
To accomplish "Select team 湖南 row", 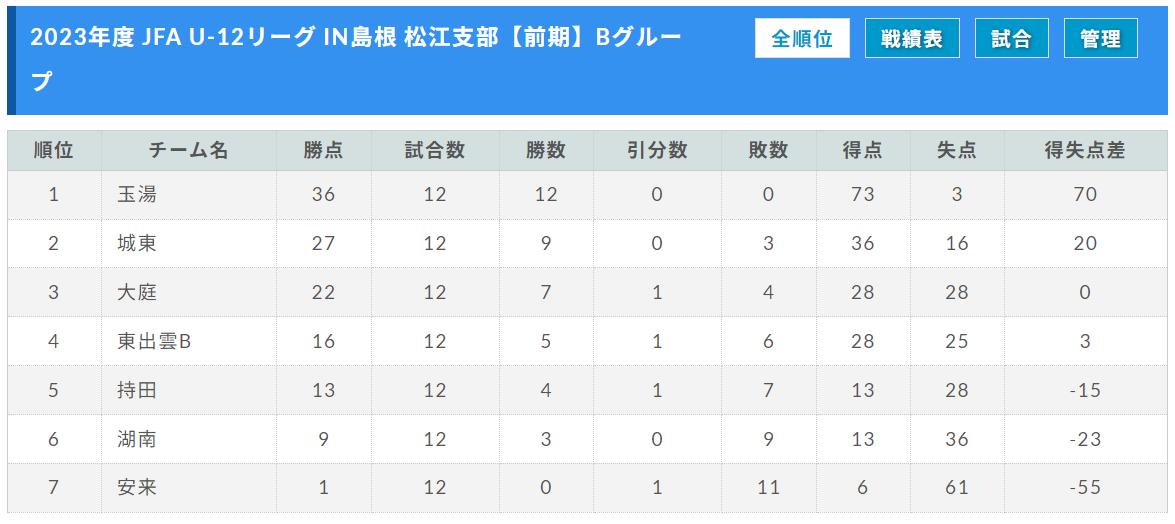I will (587, 439).
